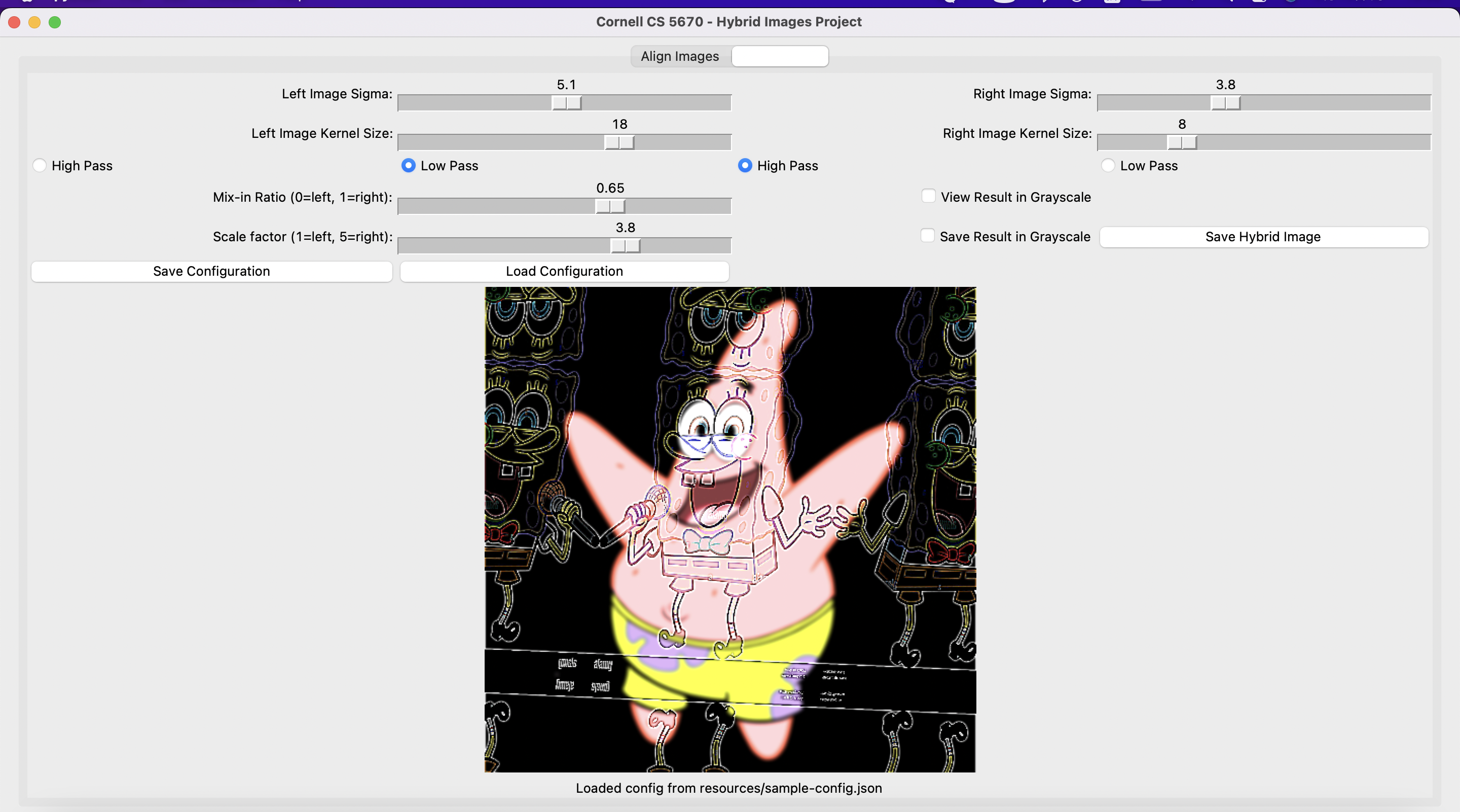Maximize the window with green button

click(x=55, y=22)
